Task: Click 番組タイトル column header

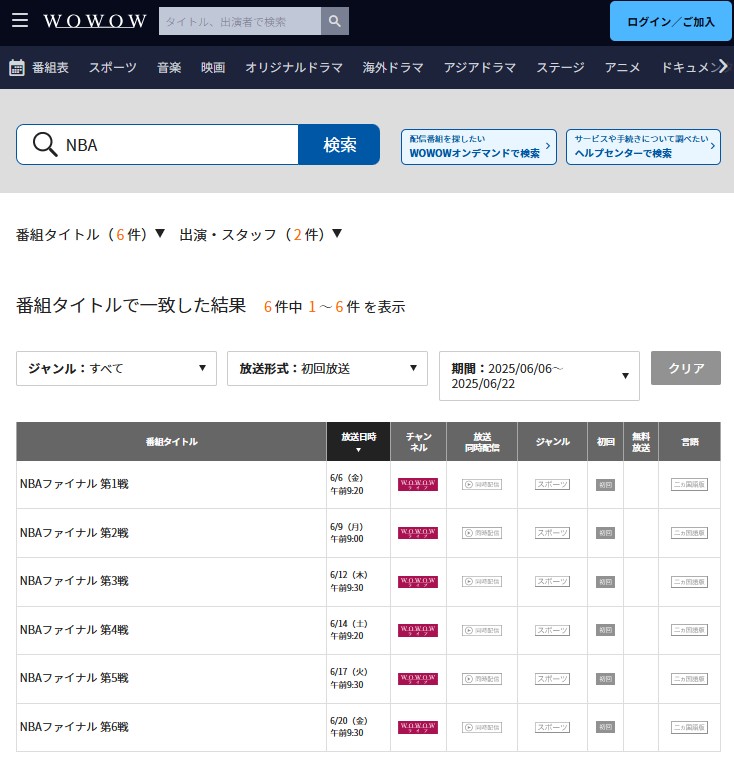Action: 171,441
